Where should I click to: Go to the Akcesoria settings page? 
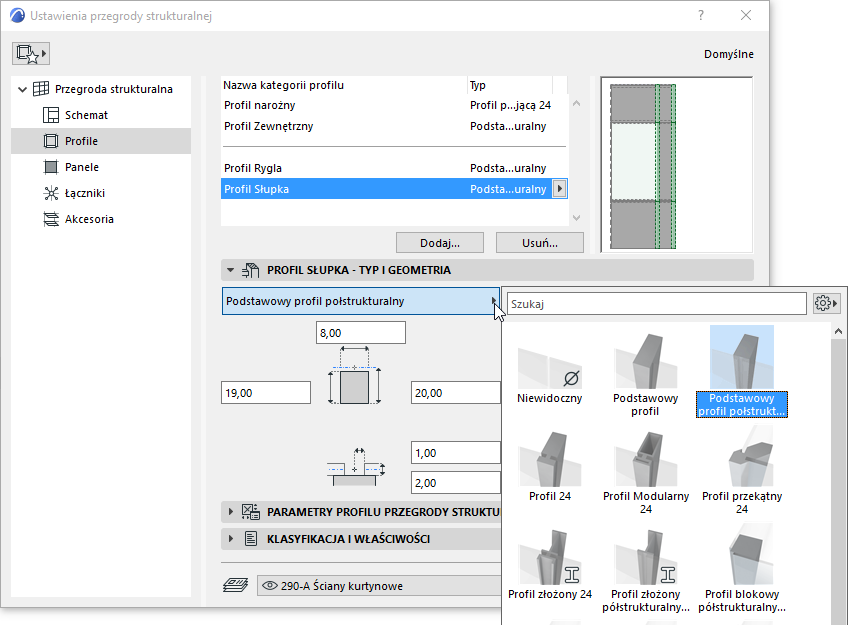89,219
